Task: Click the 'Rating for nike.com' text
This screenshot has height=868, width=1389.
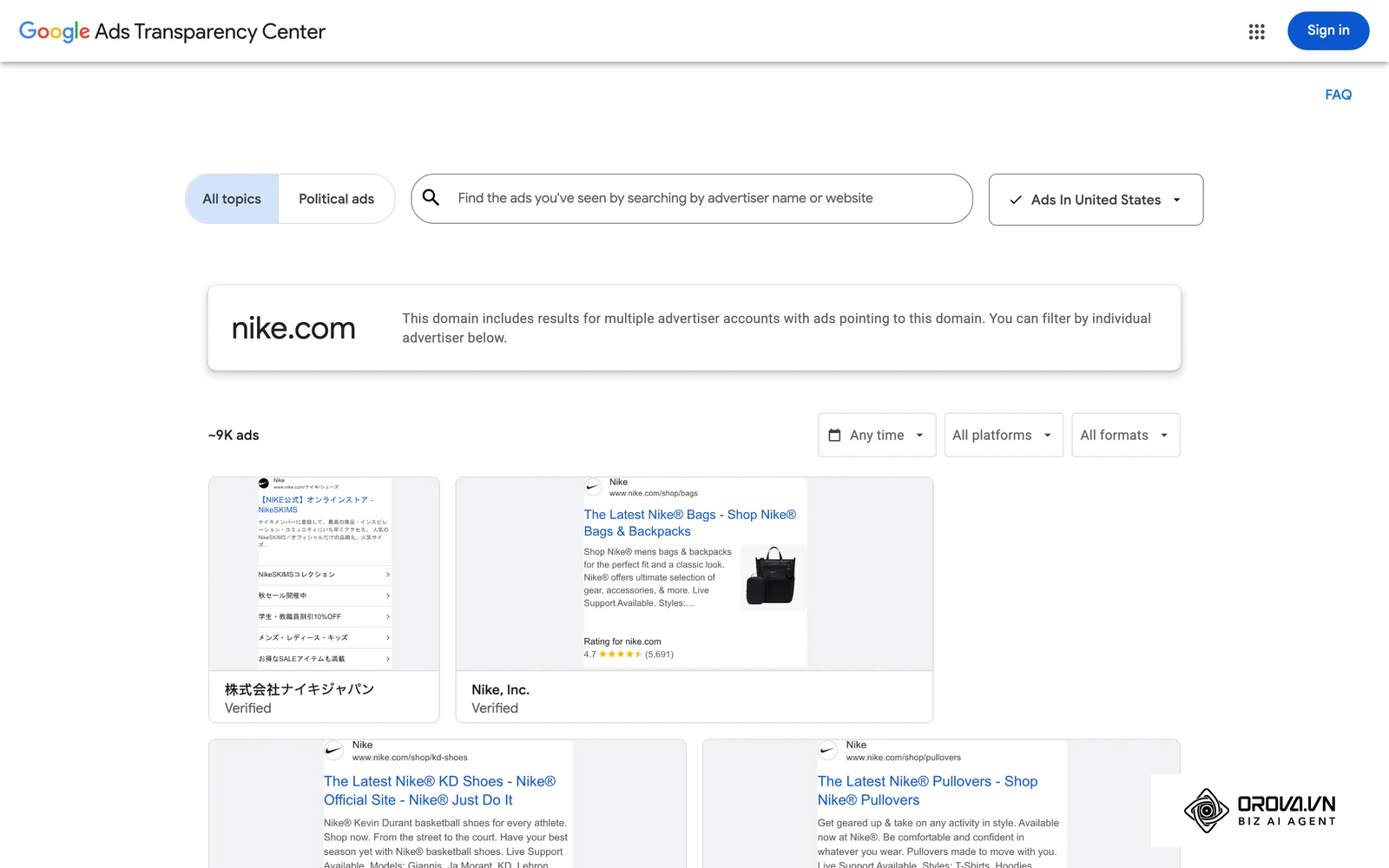Action: coord(622,641)
